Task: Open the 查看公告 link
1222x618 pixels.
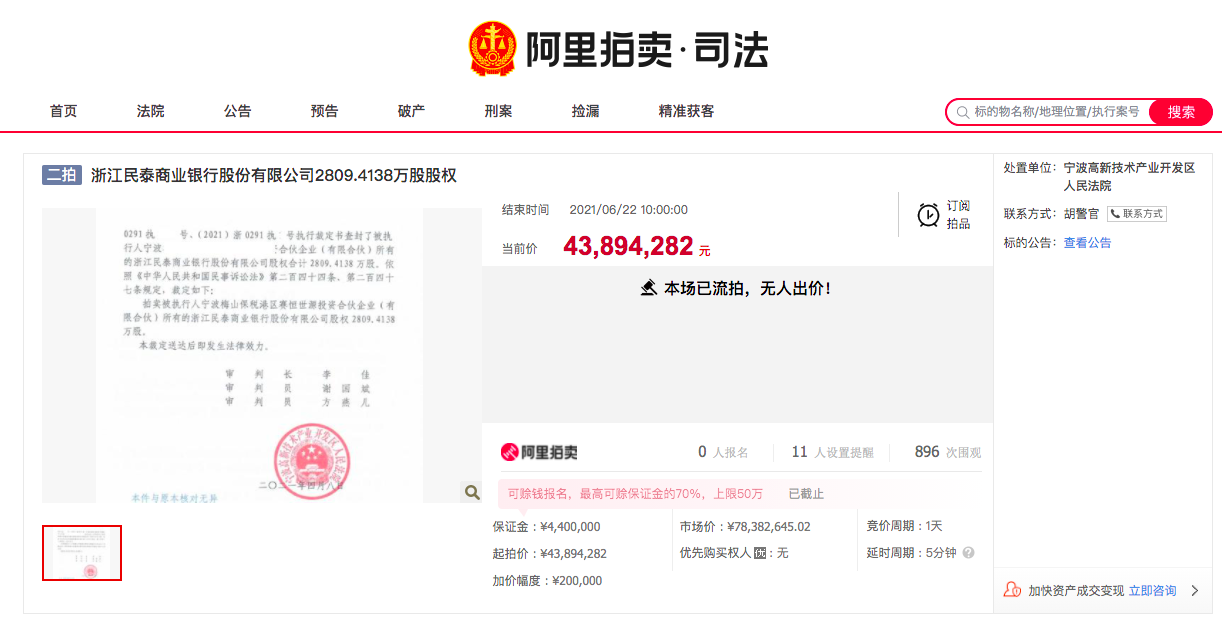Action: [x=1087, y=243]
